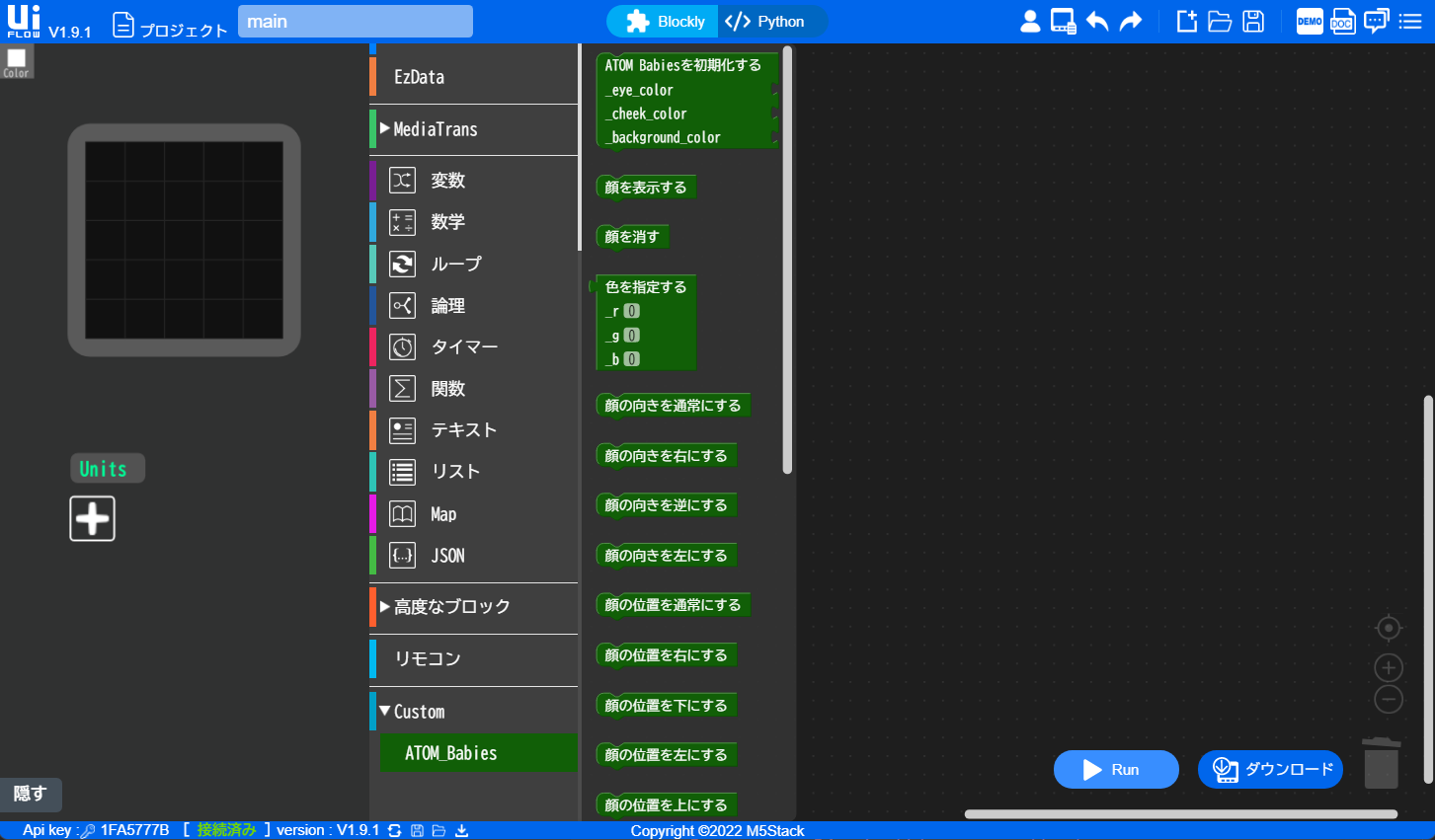Click the Run button
The width and height of the screenshot is (1435, 840).
1116,770
